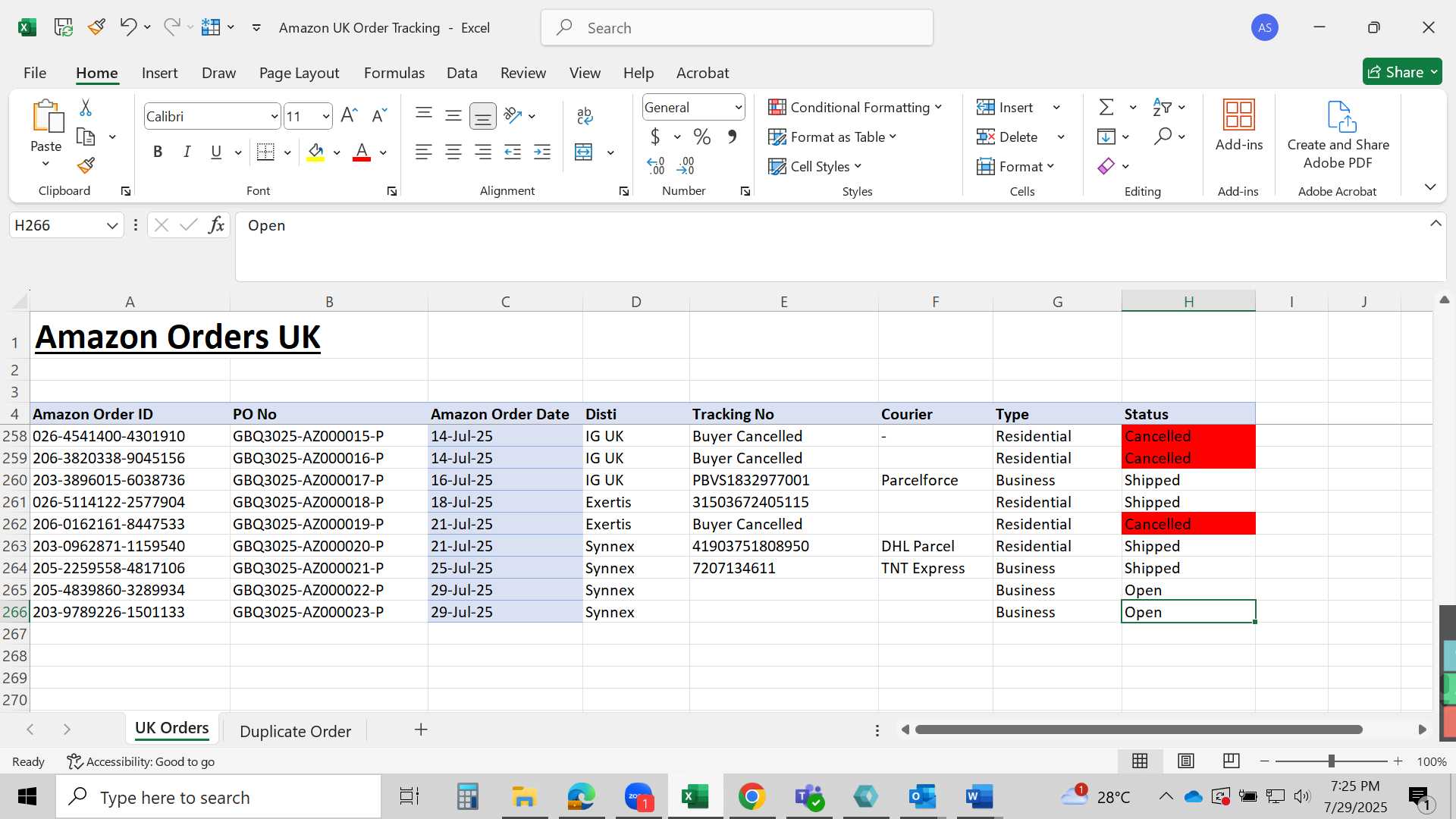Click the Find and Select magnifier icon

click(1163, 136)
